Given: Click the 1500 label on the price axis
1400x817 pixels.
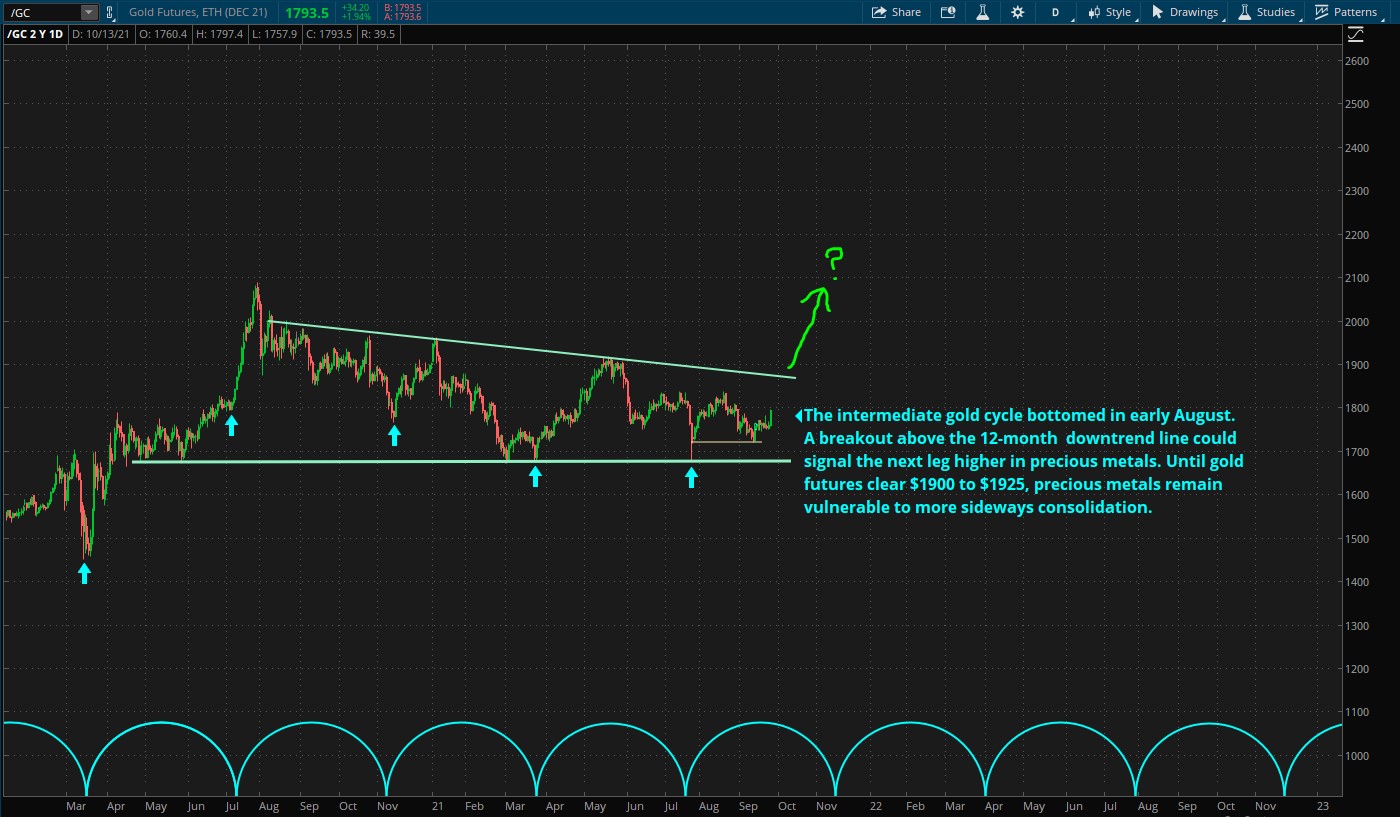Looking at the screenshot, I should pyautogui.click(x=1357, y=539).
